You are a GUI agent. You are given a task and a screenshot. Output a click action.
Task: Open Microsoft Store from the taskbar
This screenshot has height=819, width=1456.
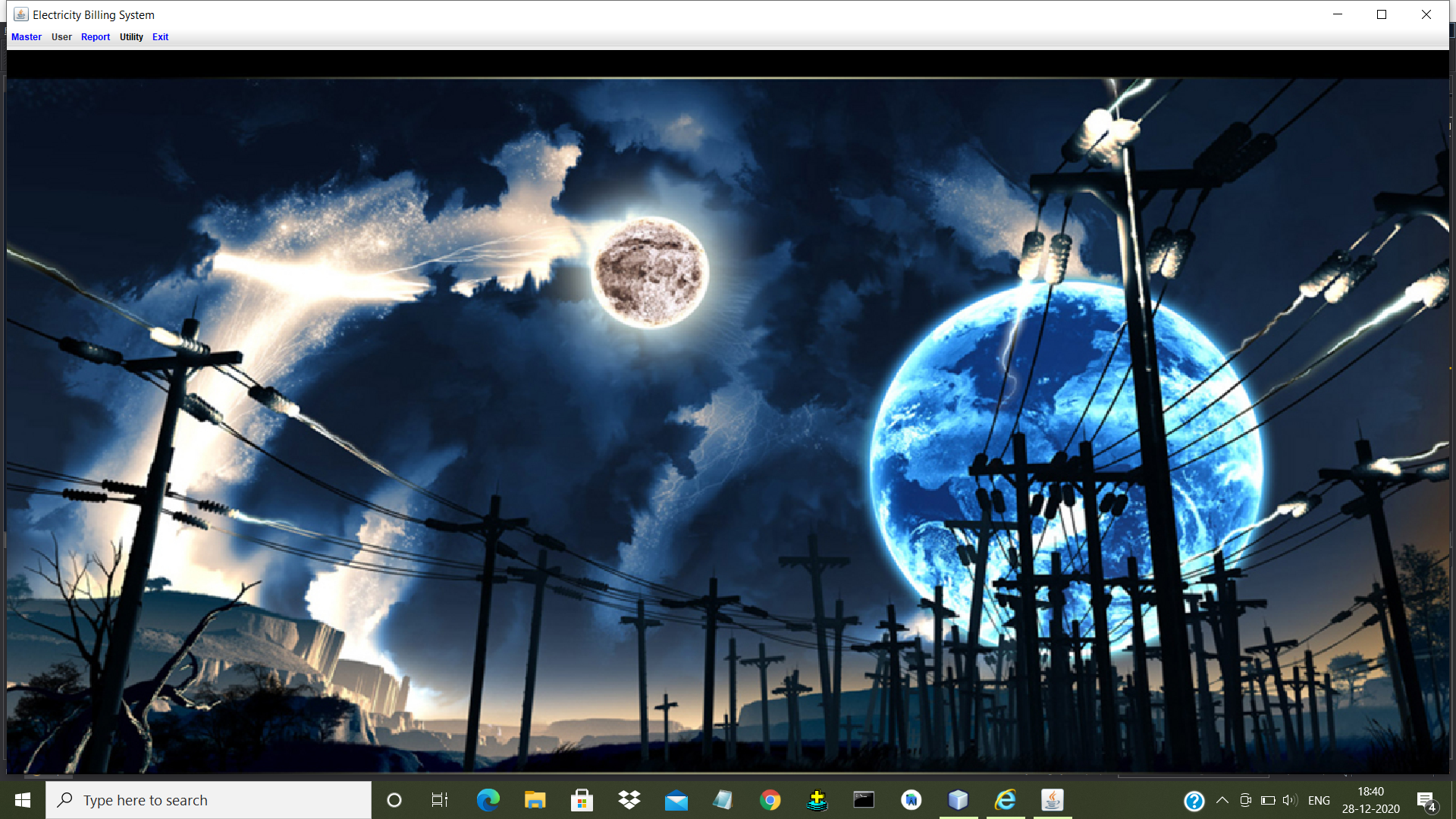point(582,800)
